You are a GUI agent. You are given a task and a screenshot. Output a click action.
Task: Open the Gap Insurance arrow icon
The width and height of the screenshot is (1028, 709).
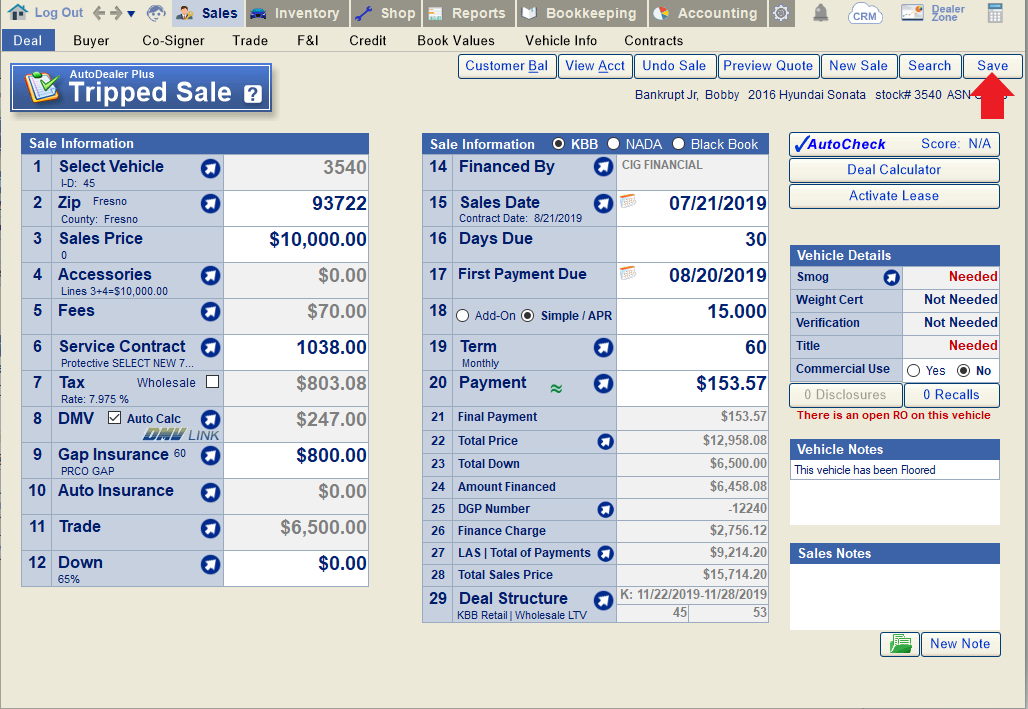tap(210, 455)
